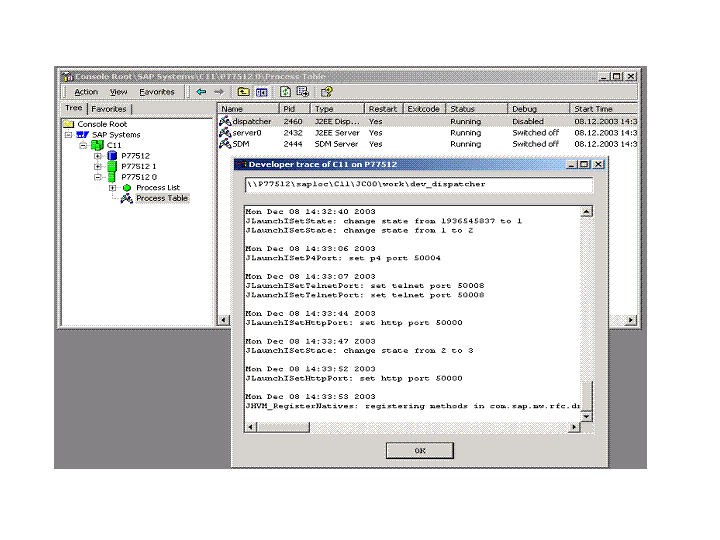Image resolution: width=720 pixels, height=540 pixels.
Task: Click the green instance icon beside P77512 1
Action: pyautogui.click(x=112, y=166)
